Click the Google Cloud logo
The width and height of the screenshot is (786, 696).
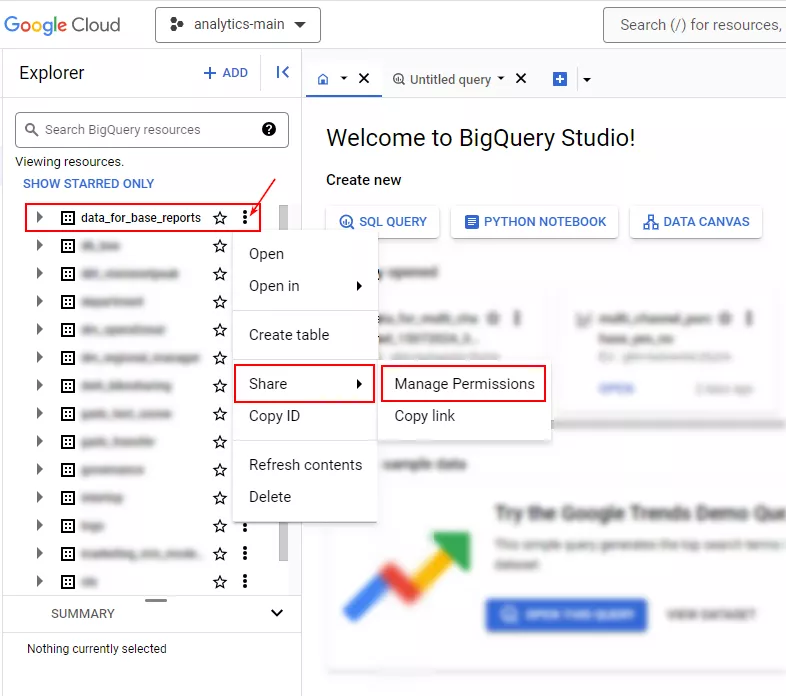coord(62,25)
